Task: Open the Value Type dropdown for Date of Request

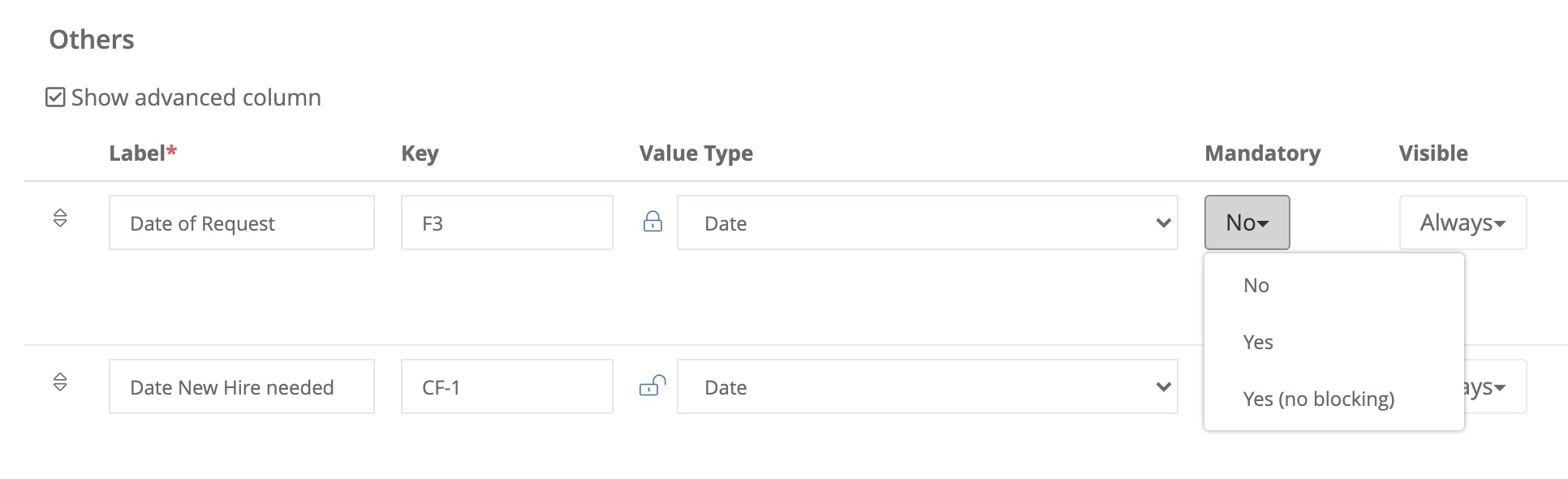Action: pos(927,222)
